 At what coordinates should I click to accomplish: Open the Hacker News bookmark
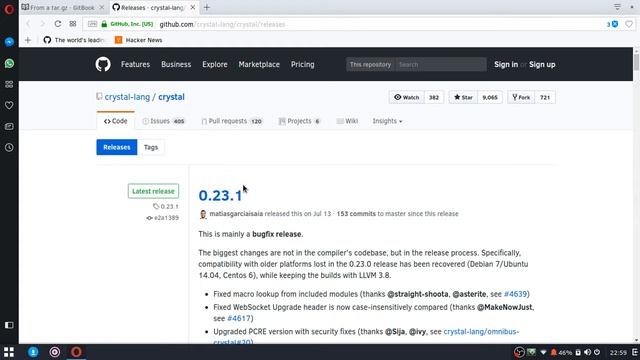pyautogui.click(x=139, y=40)
